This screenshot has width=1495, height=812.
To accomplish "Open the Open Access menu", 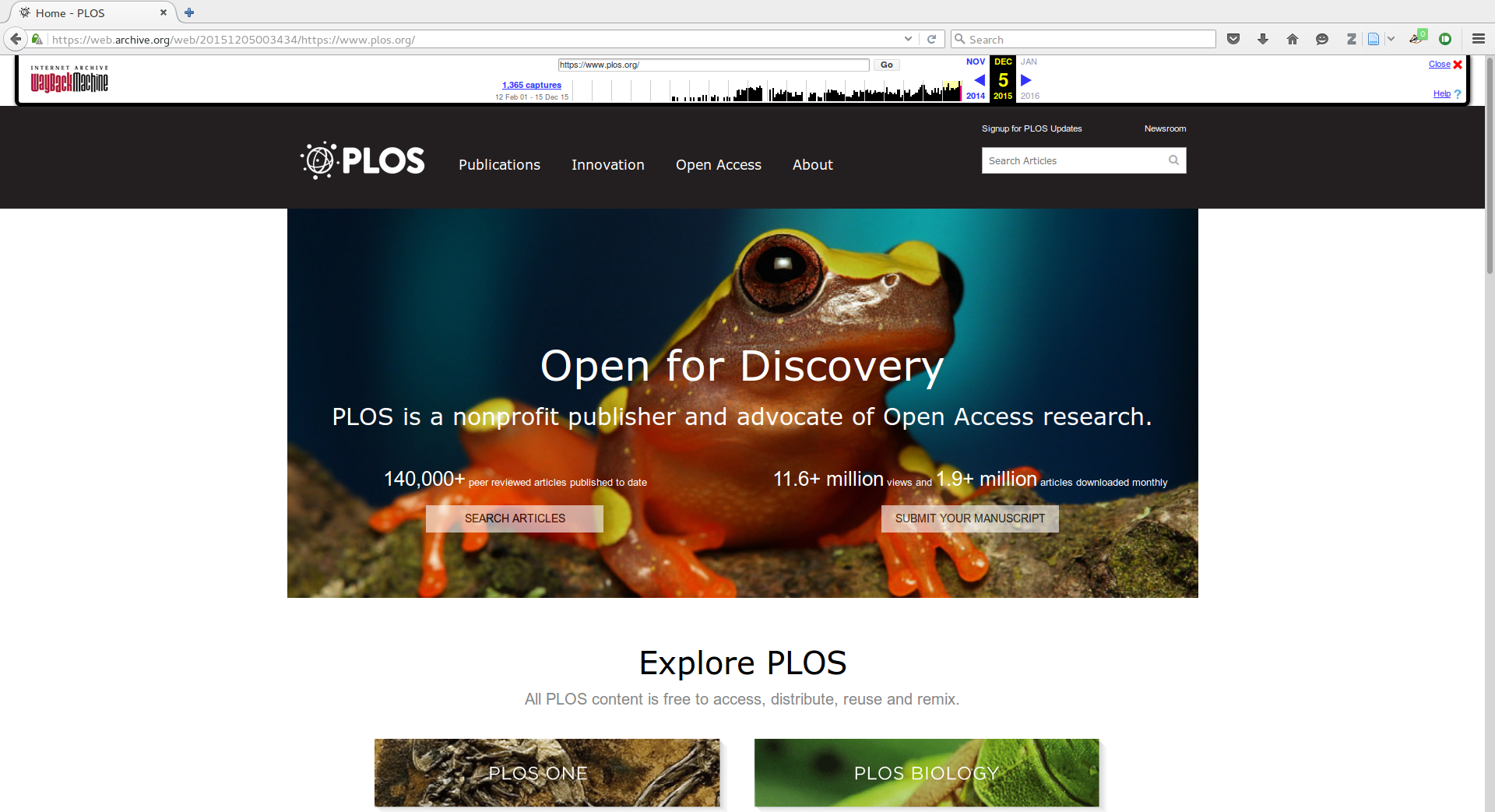I will click(x=719, y=164).
